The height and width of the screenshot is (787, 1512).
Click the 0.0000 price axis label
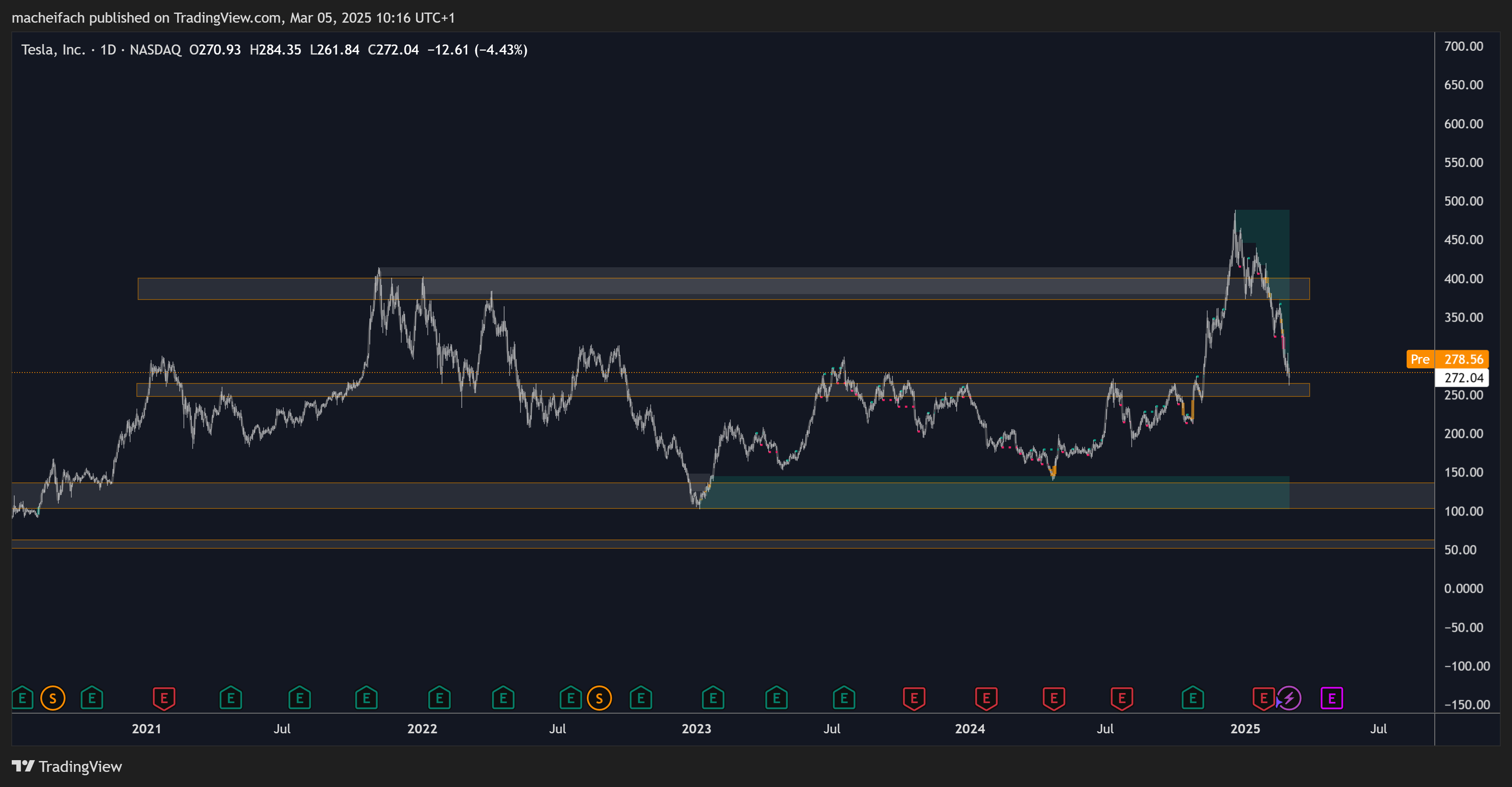(x=1463, y=588)
